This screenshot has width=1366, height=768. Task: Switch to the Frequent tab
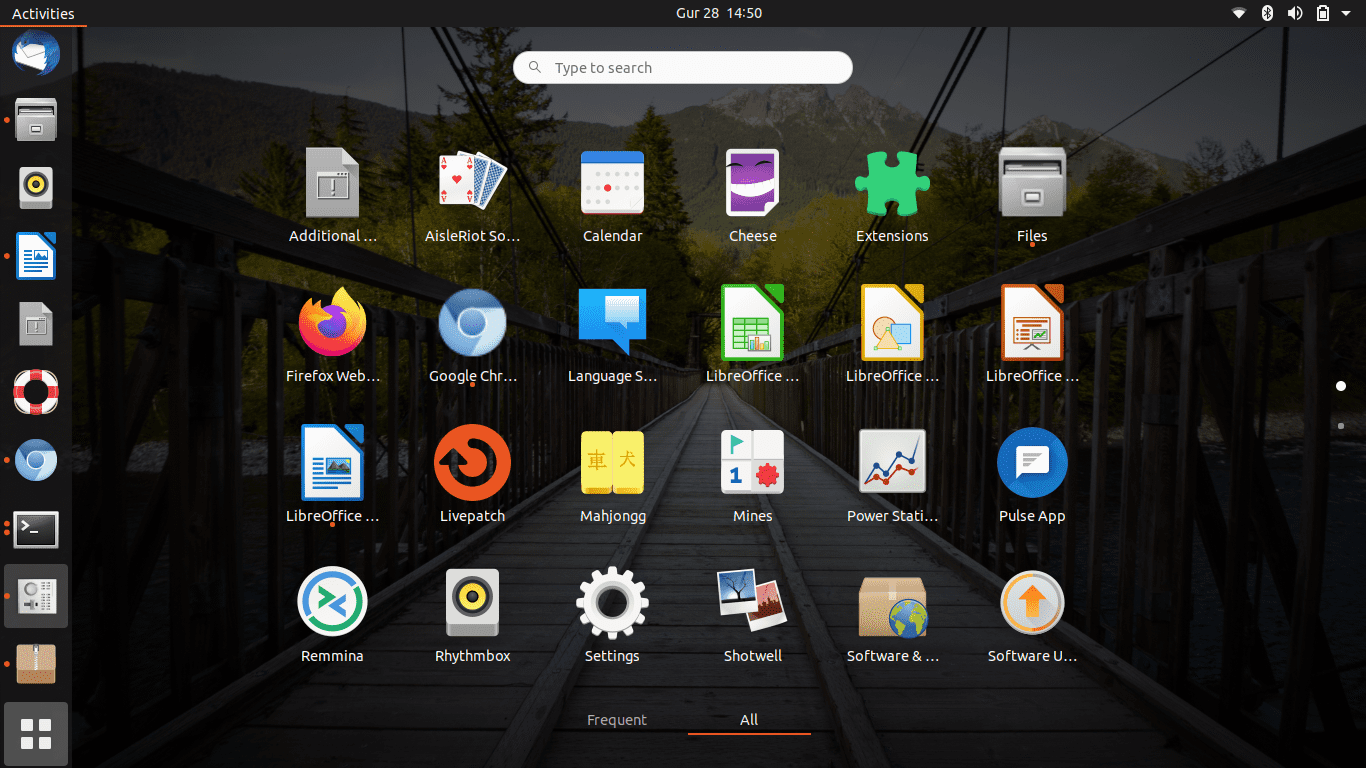(x=617, y=720)
